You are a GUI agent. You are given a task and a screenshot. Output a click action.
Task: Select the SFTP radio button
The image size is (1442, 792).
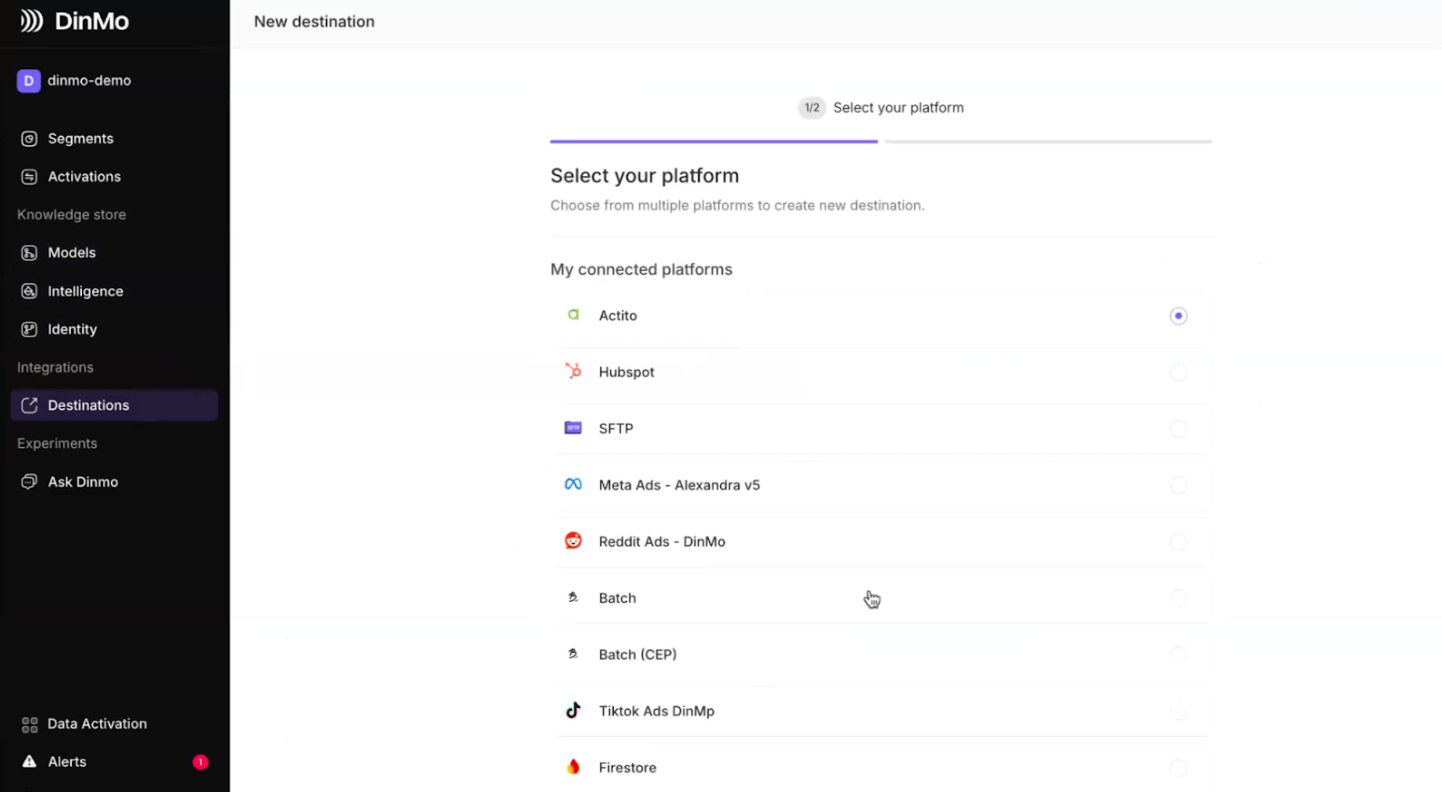[1179, 429]
